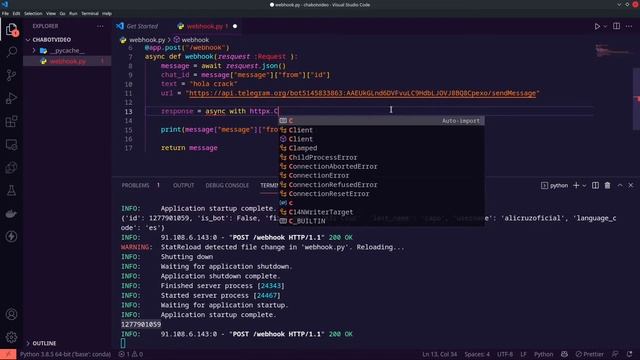This screenshot has width=640, height=360.
Task: Click the remote window indicator in status bar
Action: click(8, 354)
